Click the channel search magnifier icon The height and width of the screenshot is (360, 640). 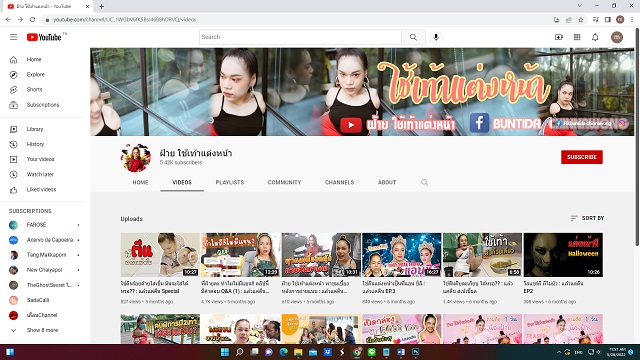point(424,182)
